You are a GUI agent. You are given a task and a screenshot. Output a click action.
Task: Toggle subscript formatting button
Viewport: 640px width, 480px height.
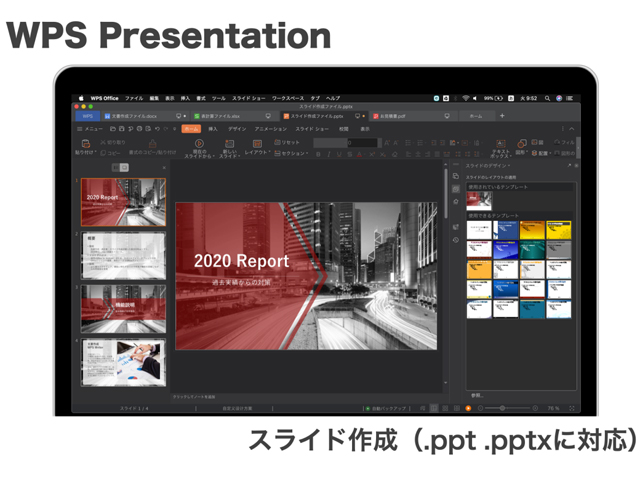coord(382,154)
